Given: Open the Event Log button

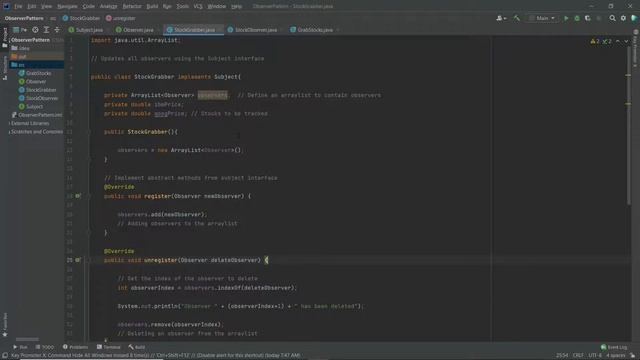Looking at the screenshot, I should (614, 347).
